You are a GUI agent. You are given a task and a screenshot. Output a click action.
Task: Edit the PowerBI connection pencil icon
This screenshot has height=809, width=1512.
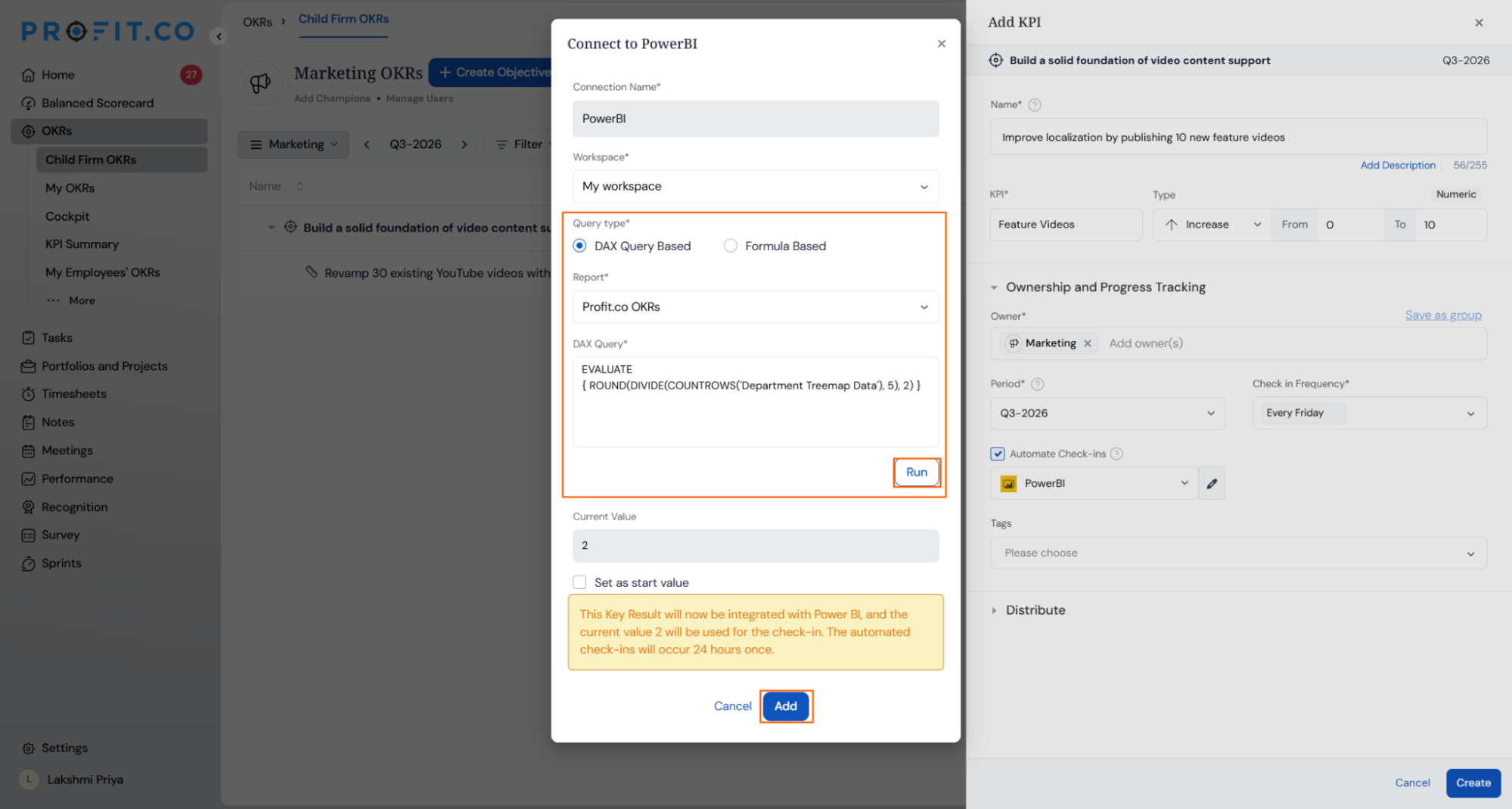1212,483
